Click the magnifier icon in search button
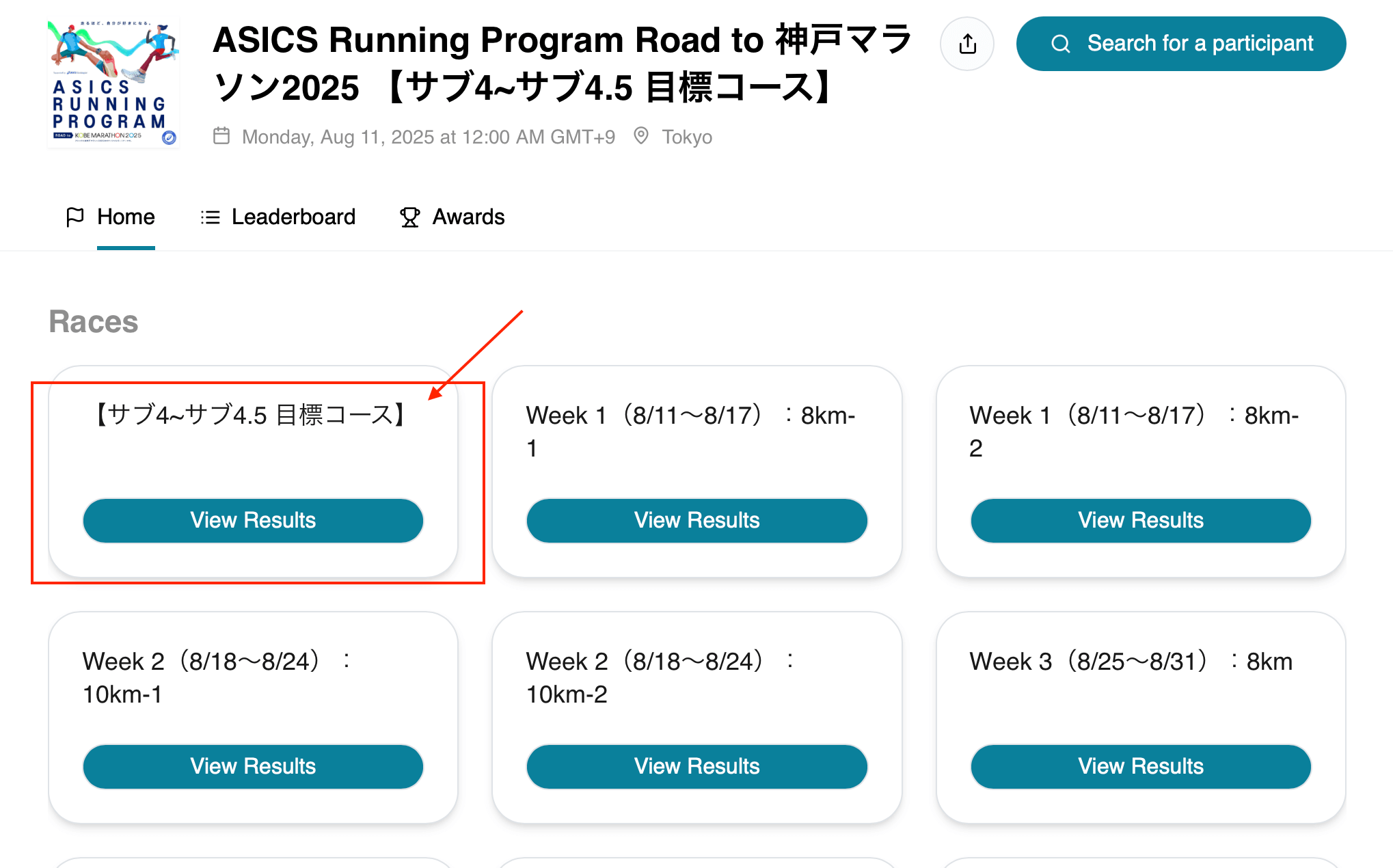 (1060, 44)
